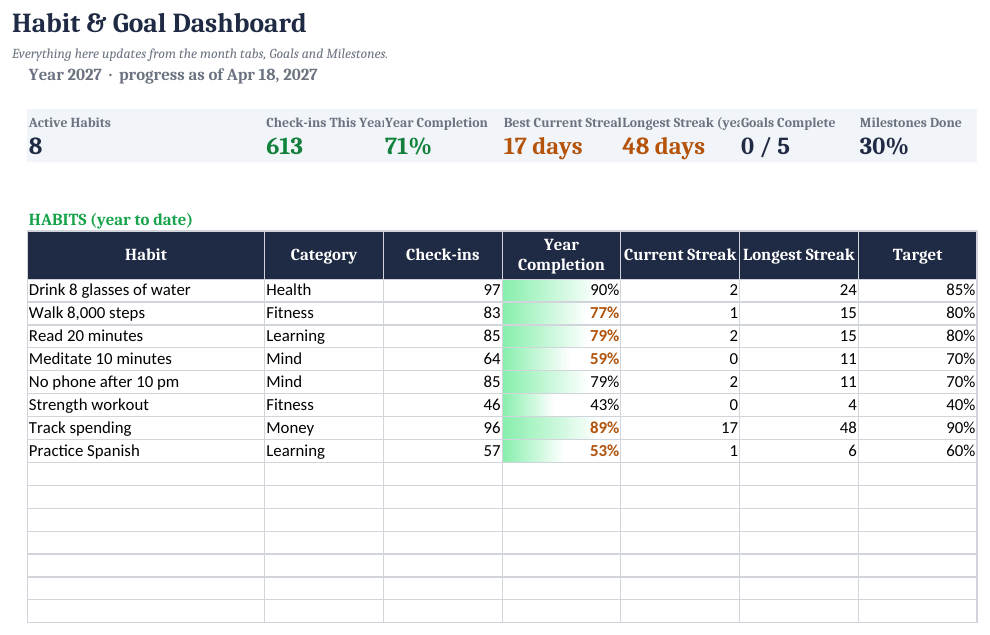Click longest streak 4 for Strength workout

(799, 405)
